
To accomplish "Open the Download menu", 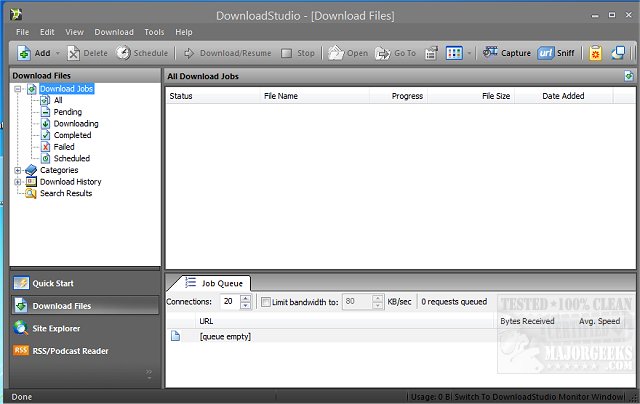I will click(x=114, y=32).
